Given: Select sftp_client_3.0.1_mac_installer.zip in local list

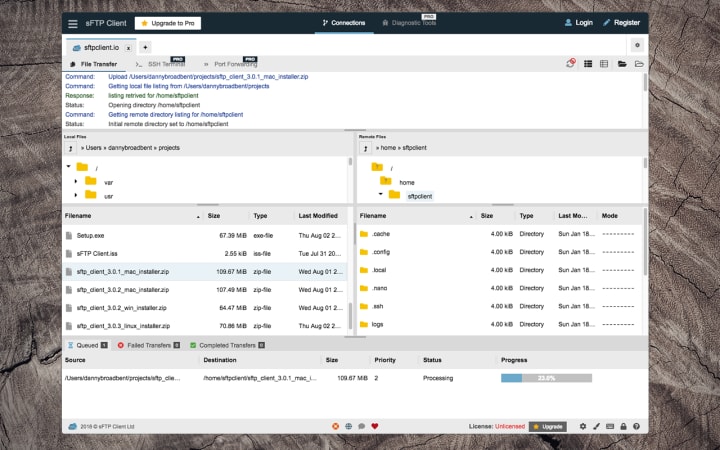Looking at the screenshot, I should [205, 272].
